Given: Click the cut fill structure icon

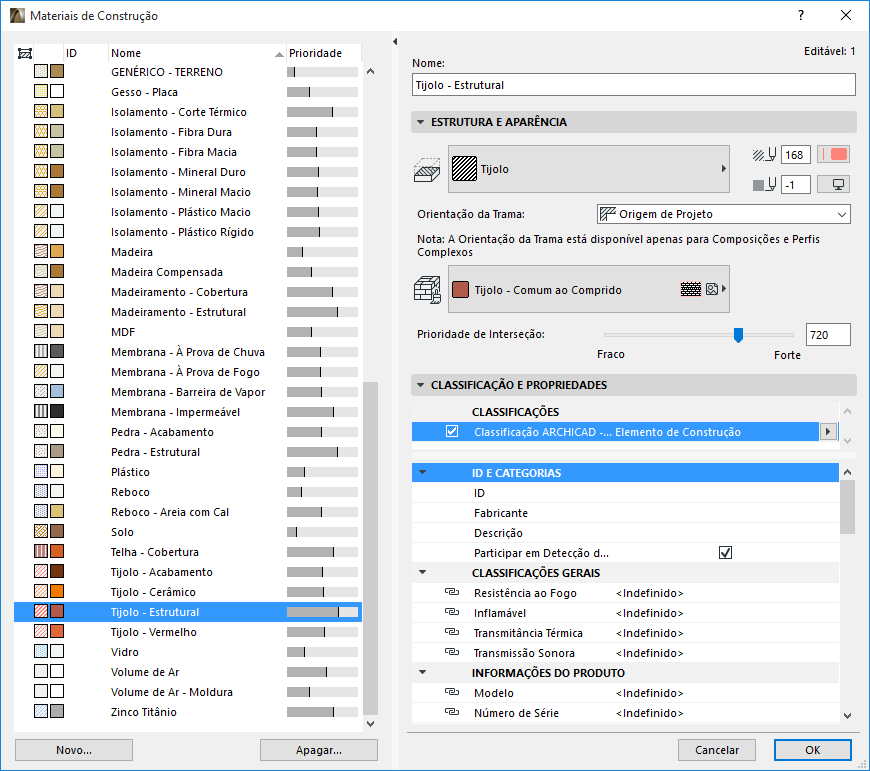Looking at the screenshot, I should click(427, 170).
